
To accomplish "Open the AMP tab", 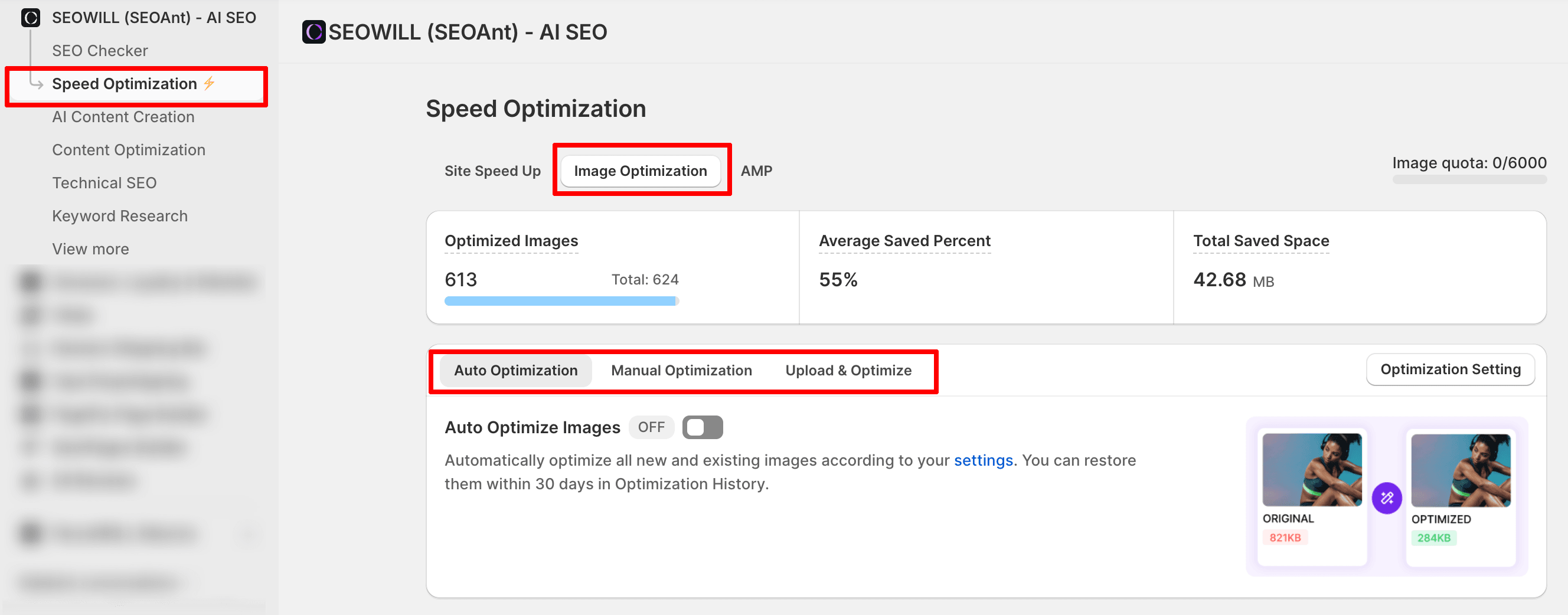I will click(756, 171).
